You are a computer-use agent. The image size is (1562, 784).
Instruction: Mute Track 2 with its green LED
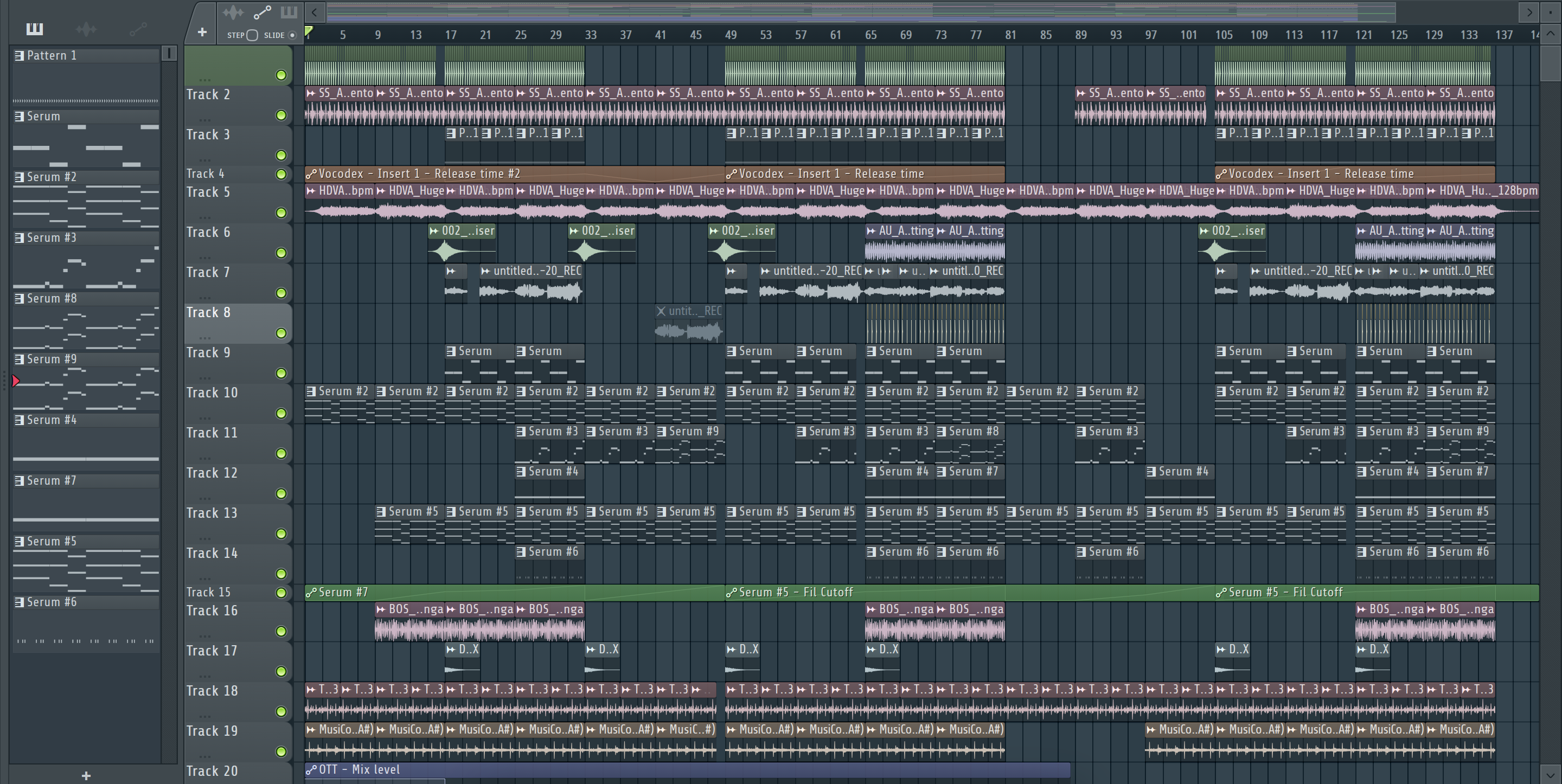281,115
